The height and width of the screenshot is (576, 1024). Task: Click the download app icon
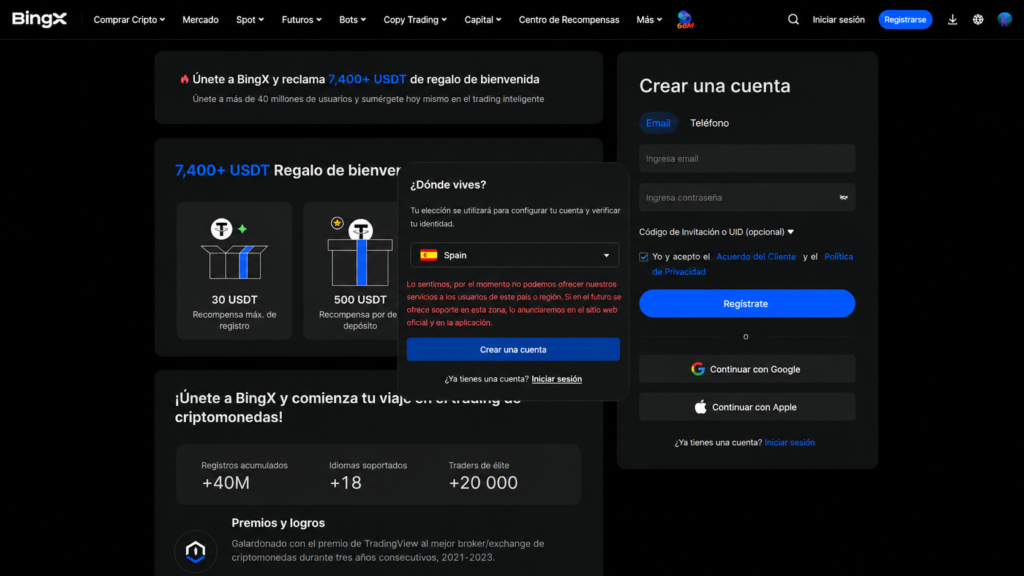[952, 20]
